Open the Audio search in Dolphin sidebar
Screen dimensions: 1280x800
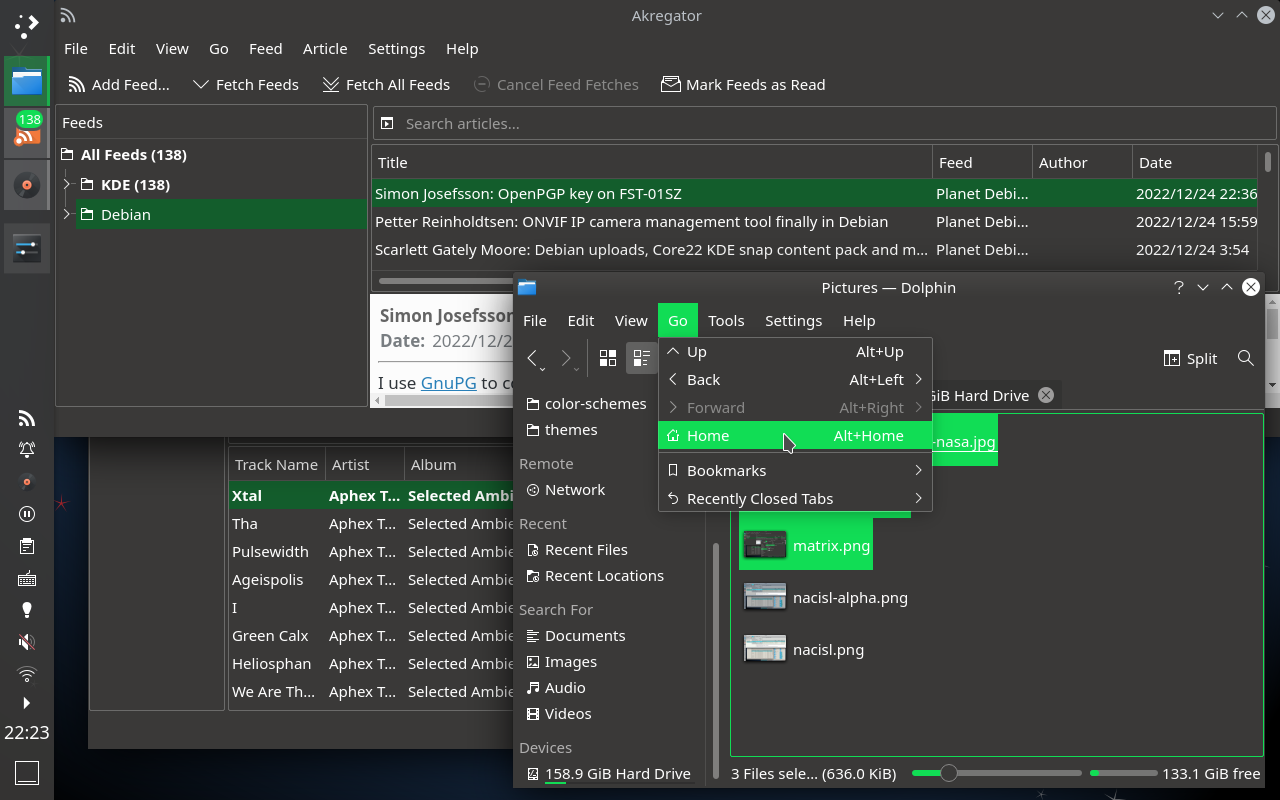[555, 688]
